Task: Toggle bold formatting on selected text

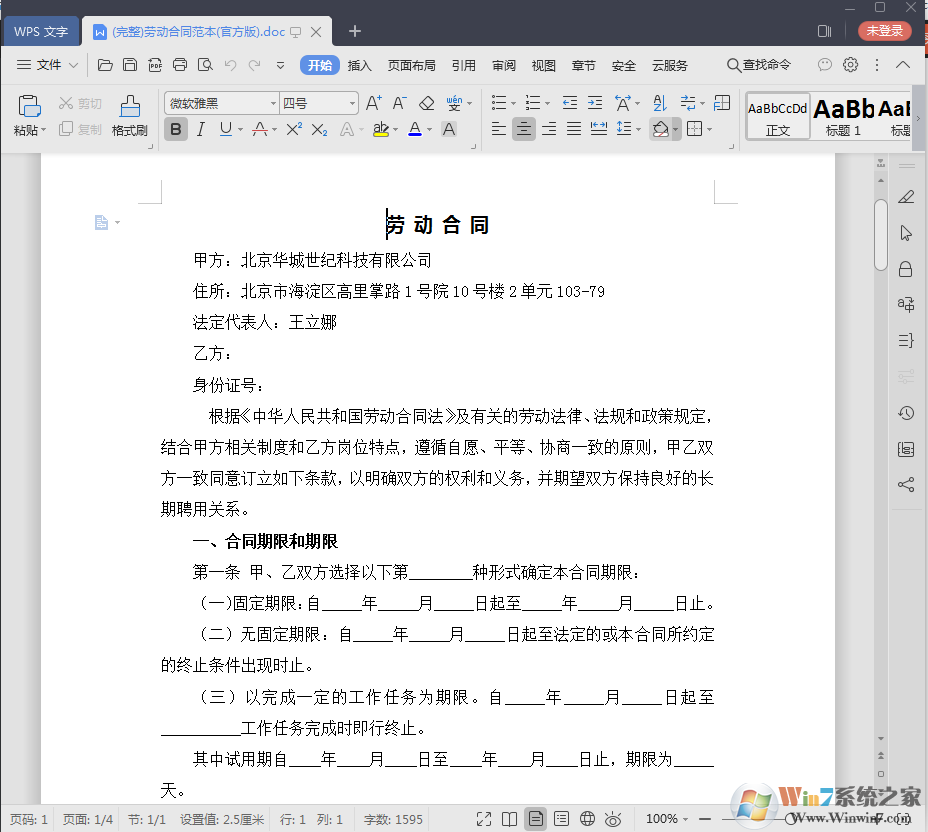Action: (176, 128)
